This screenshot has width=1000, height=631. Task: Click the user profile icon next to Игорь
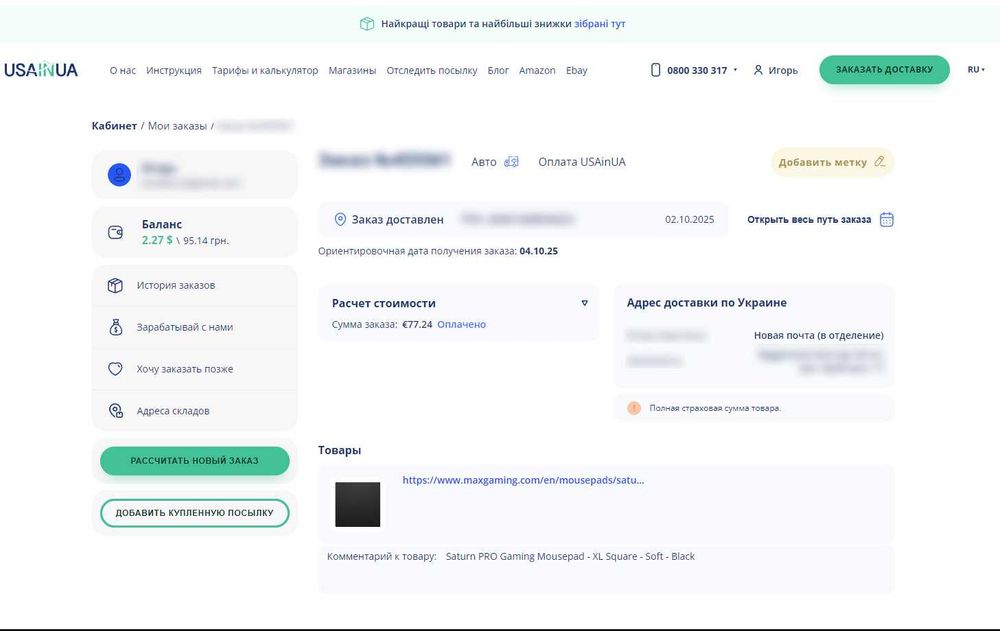tap(758, 70)
